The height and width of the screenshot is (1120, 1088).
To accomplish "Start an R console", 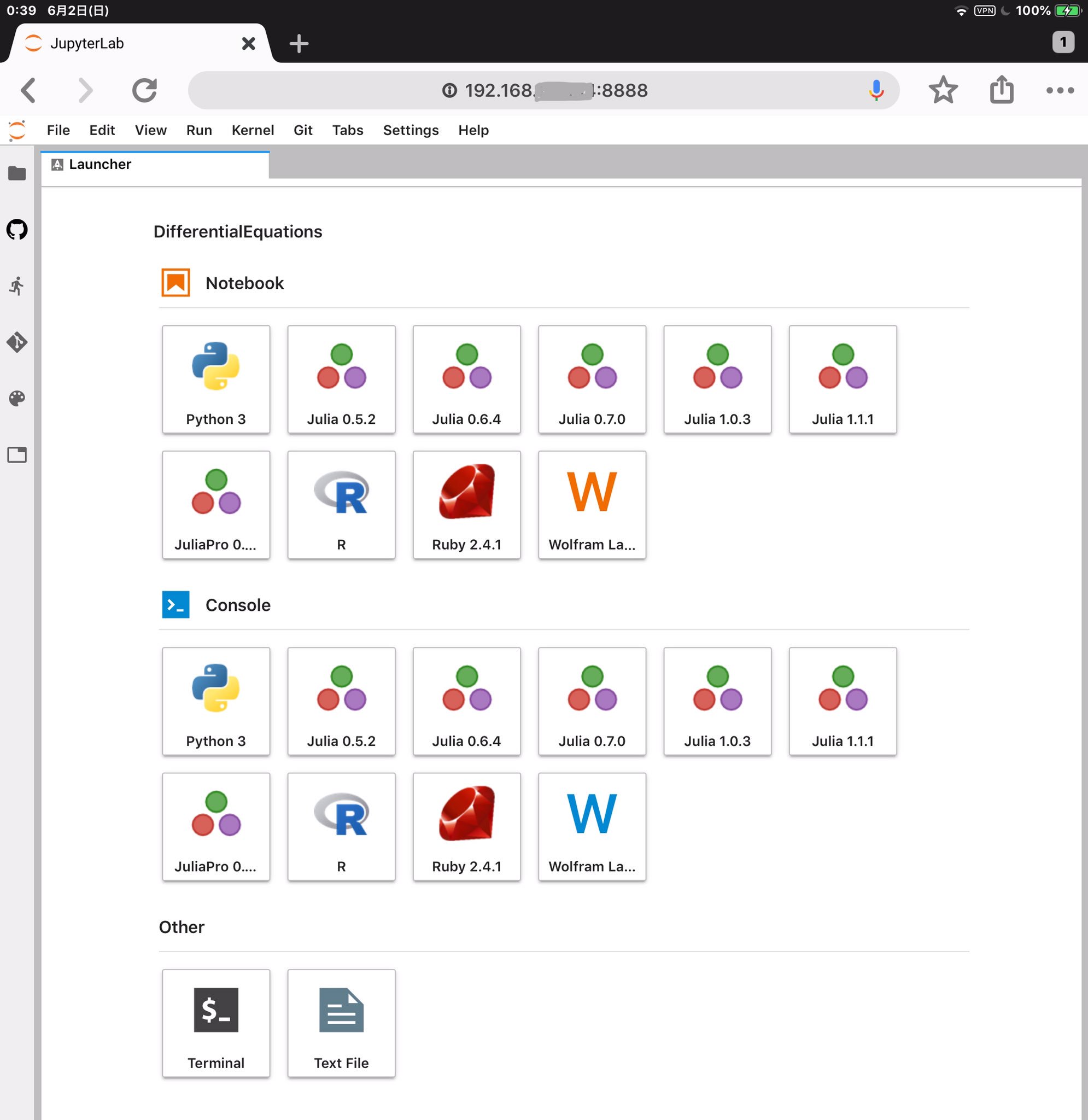I will pyautogui.click(x=341, y=827).
